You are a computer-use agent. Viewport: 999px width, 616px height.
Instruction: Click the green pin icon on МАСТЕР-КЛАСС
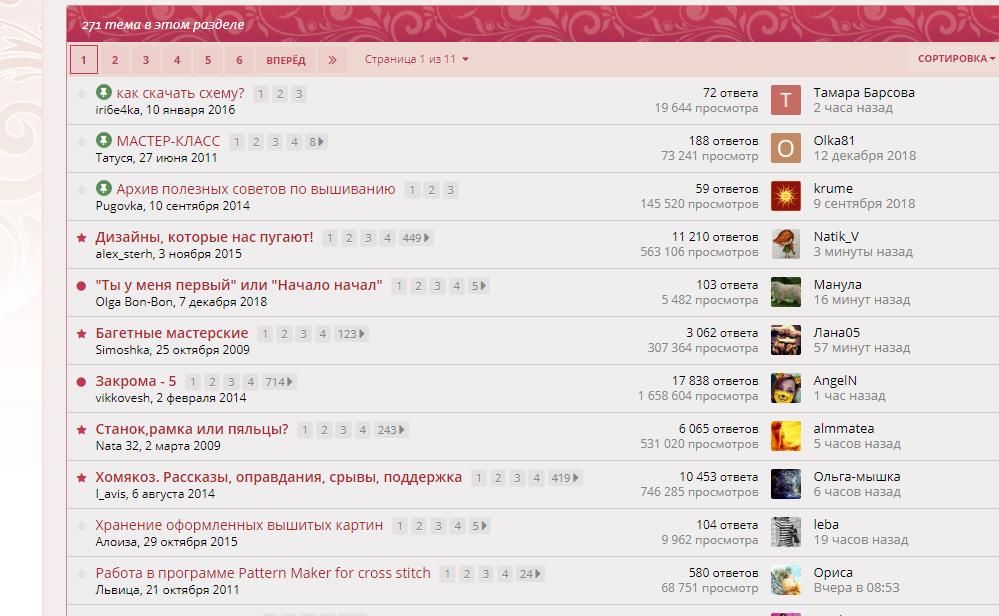pyautogui.click(x=103, y=141)
